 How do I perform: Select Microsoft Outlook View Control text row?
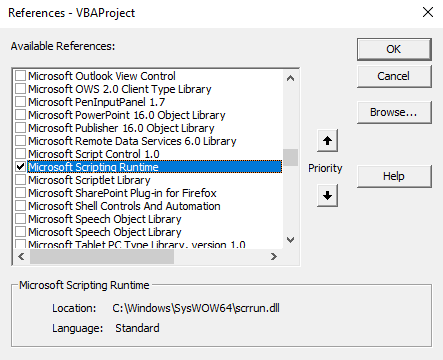pyautogui.click(x=102, y=76)
